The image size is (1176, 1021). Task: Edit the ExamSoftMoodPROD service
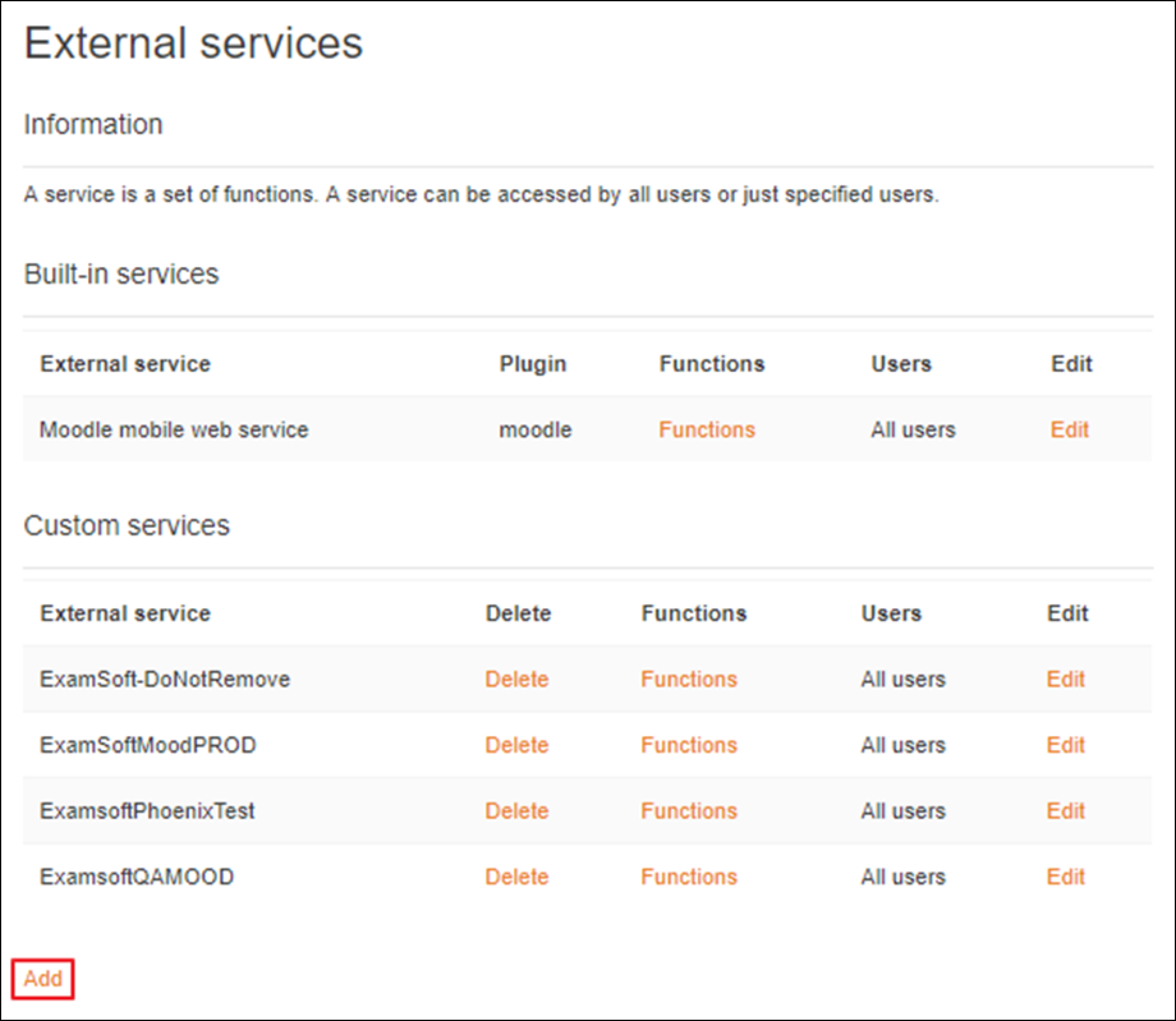(1065, 744)
